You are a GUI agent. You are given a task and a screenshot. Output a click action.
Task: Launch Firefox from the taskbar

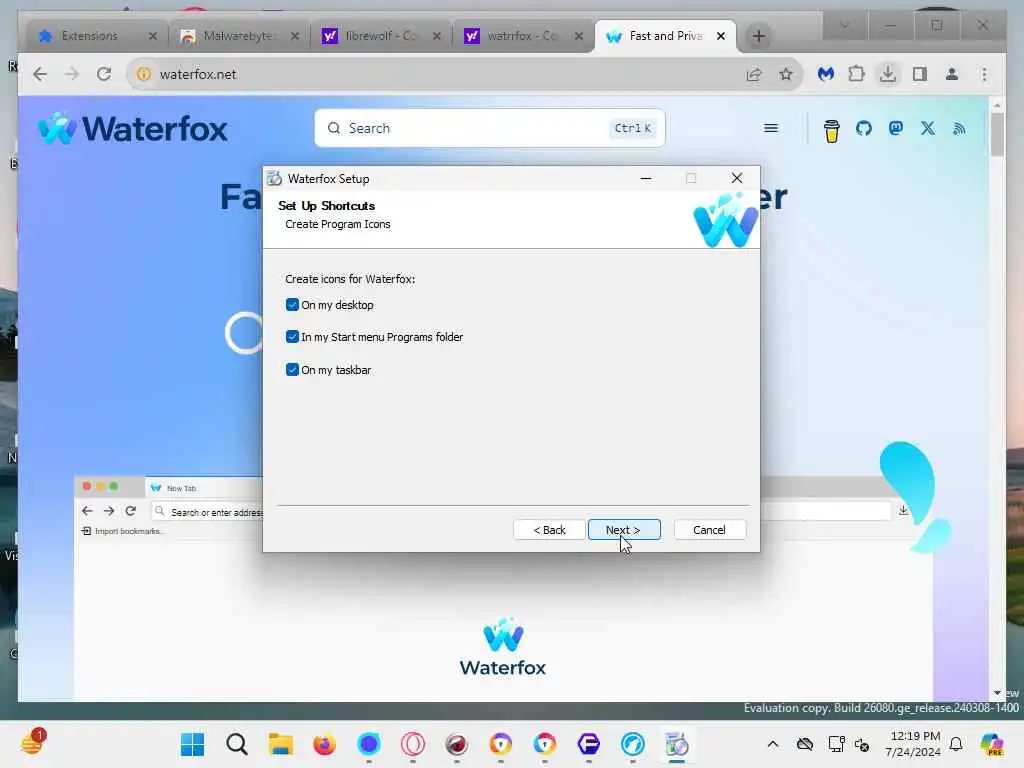[x=325, y=744]
